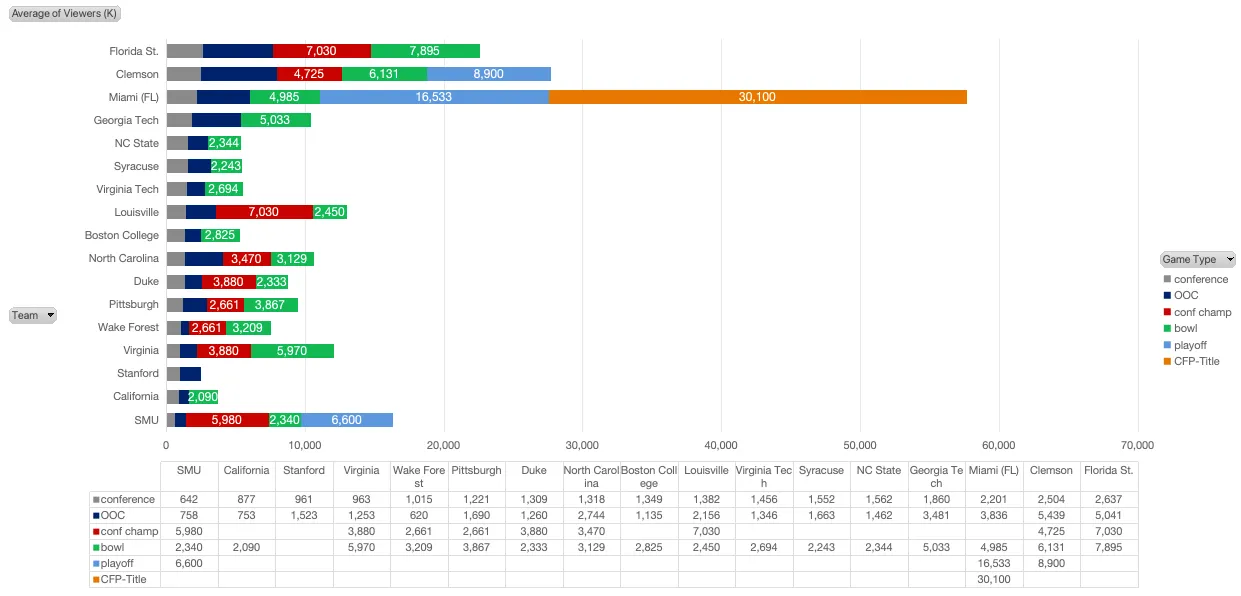Select the CFP-Title legend entry
This screenshot has height=596, width=1241.
(1191, 362)
